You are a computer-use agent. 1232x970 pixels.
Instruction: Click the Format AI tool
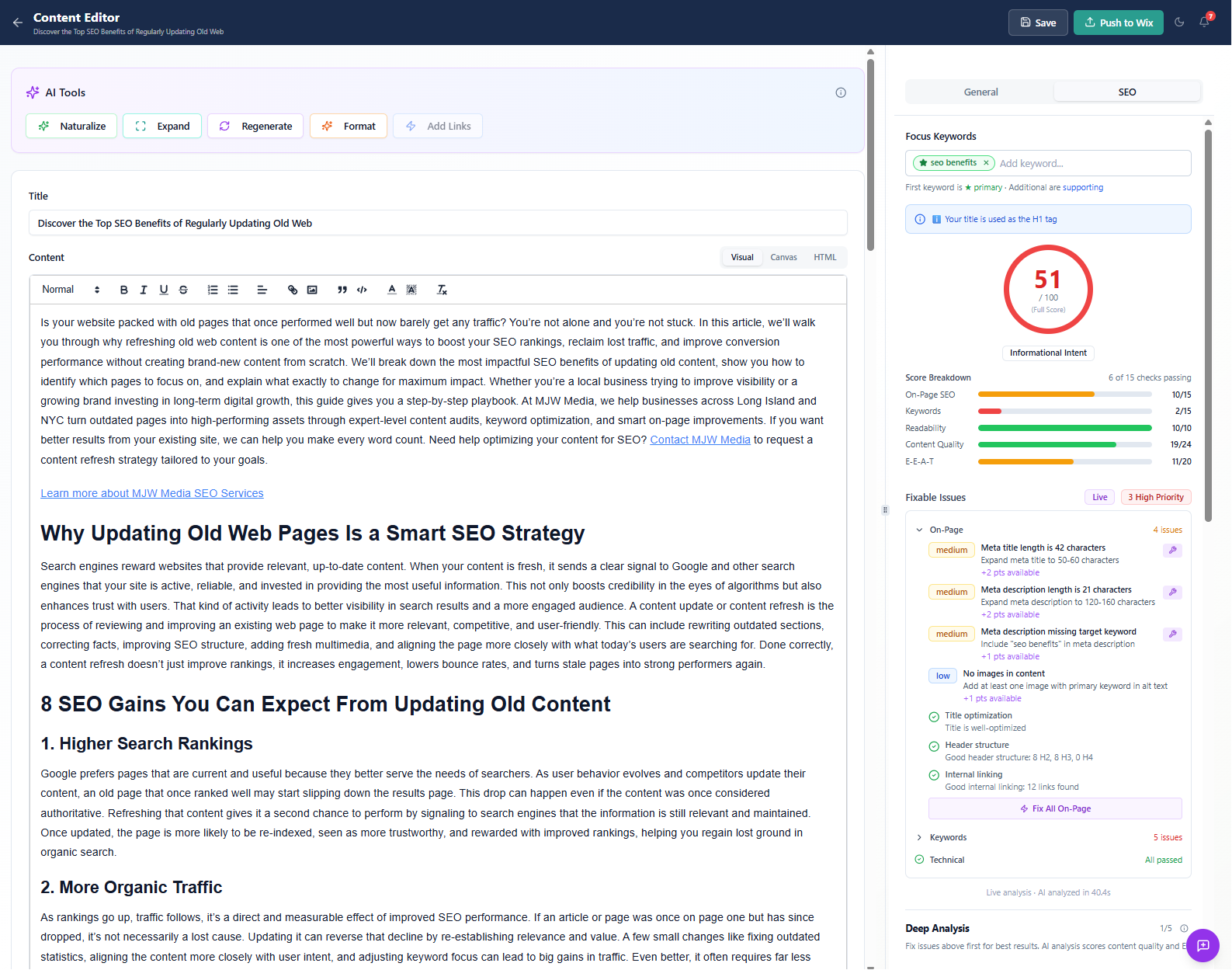pos(349,126)
